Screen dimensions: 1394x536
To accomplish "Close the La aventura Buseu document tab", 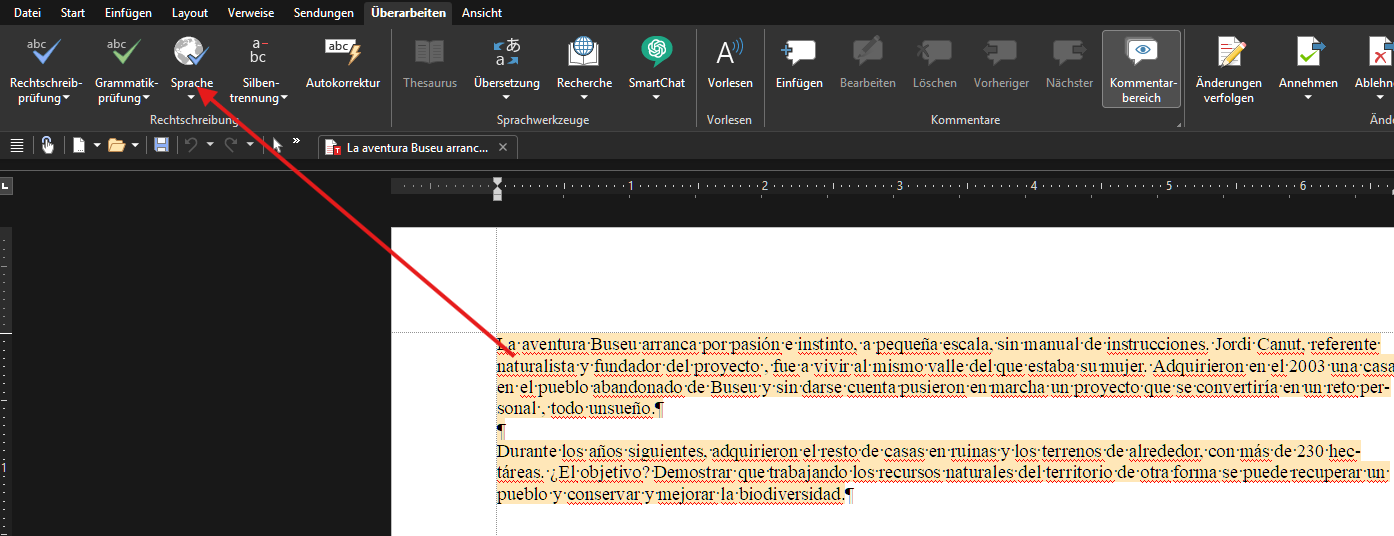I will 503,148.
